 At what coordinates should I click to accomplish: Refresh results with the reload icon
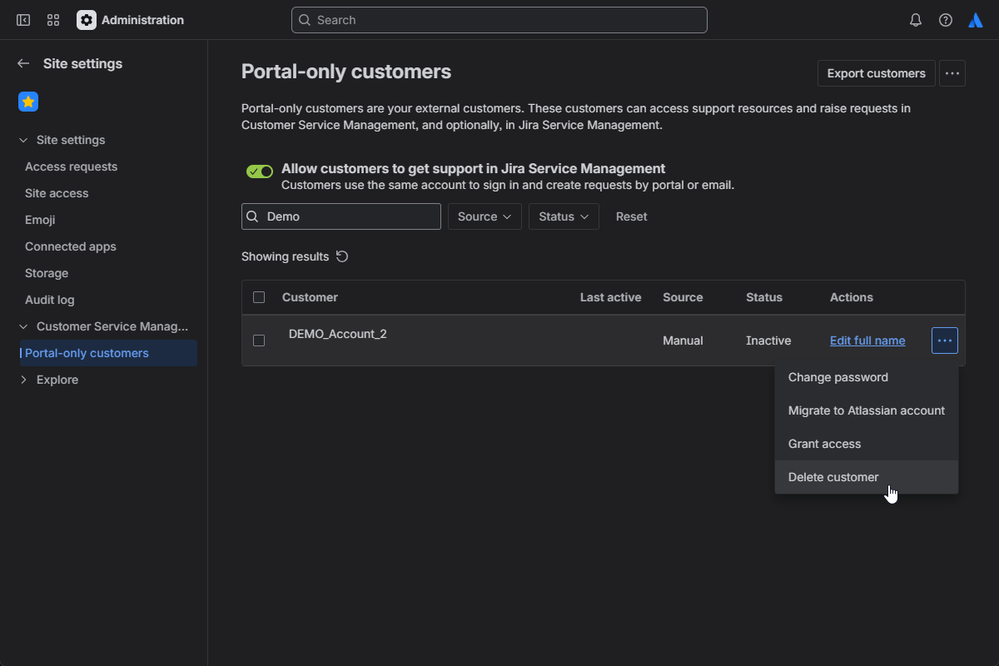[x=342, y=256]
